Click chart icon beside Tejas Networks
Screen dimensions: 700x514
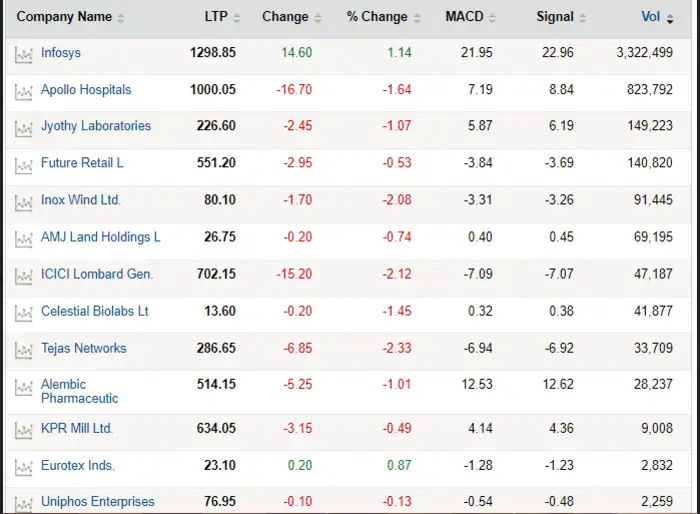tap(23, 350)
